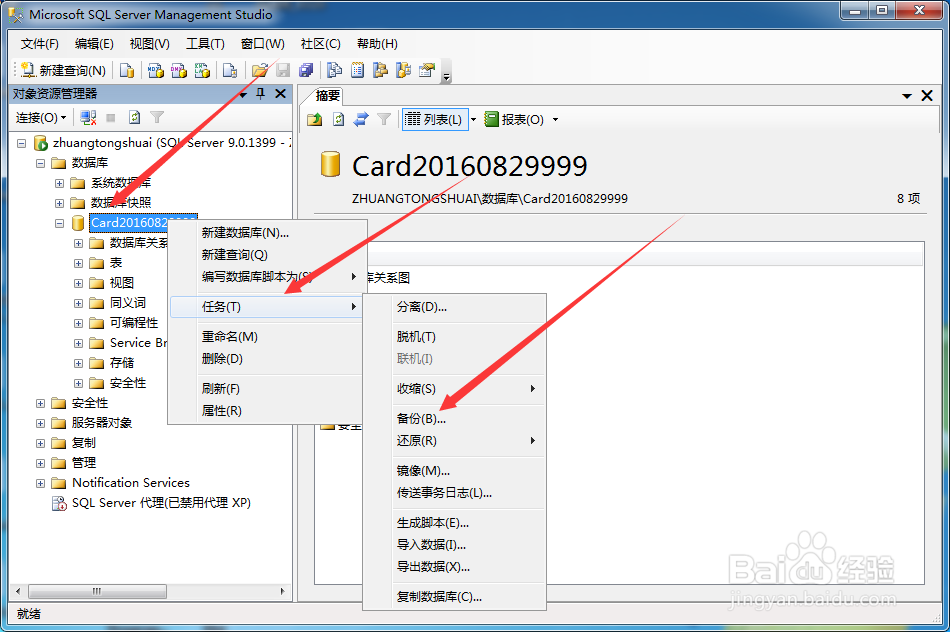The width and height of the screenshot is (950, 632).
Task: Click the Properties Window toolbar icon
Action: click(427, 70)
